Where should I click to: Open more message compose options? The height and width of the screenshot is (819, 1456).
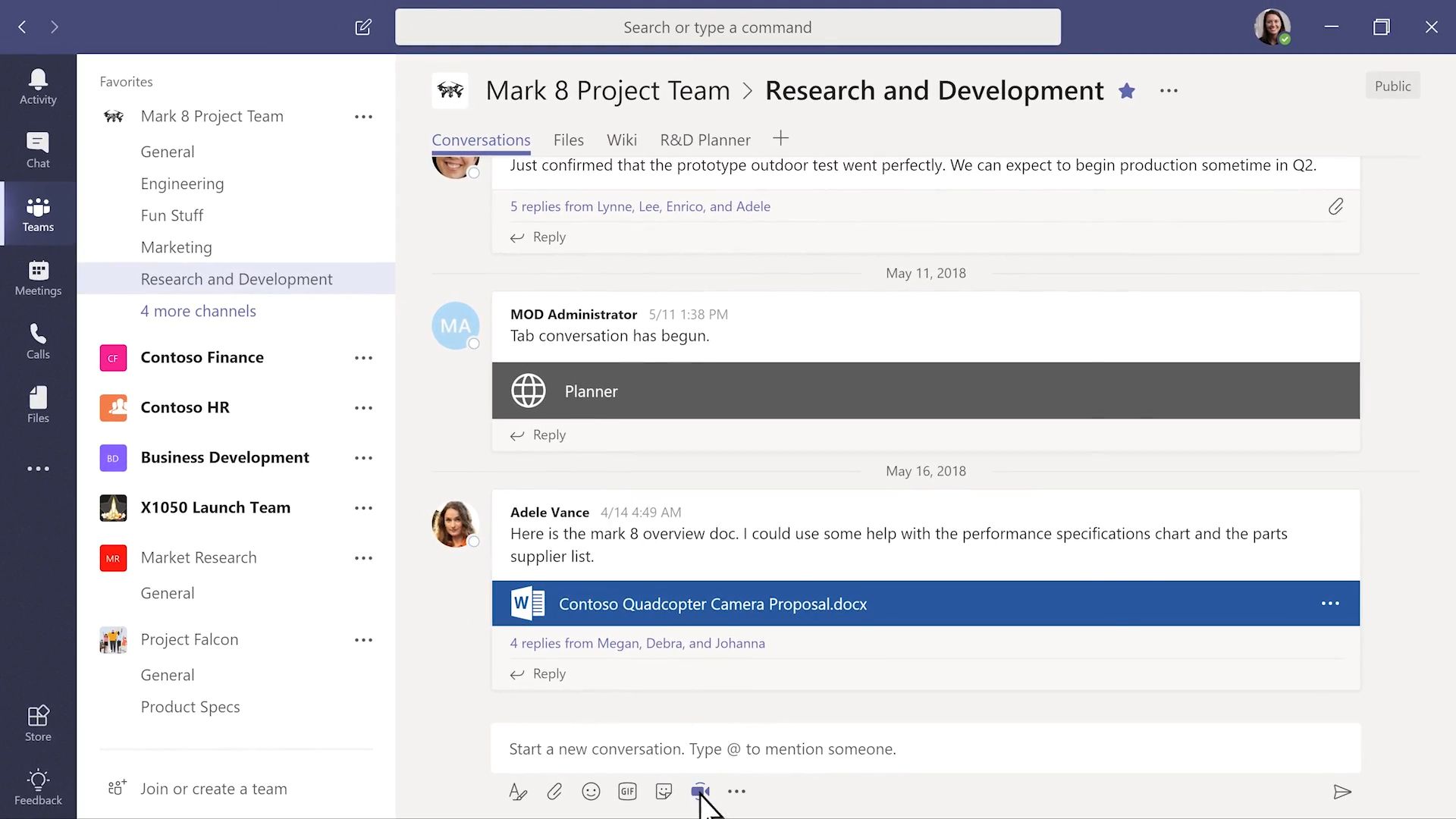736,791
